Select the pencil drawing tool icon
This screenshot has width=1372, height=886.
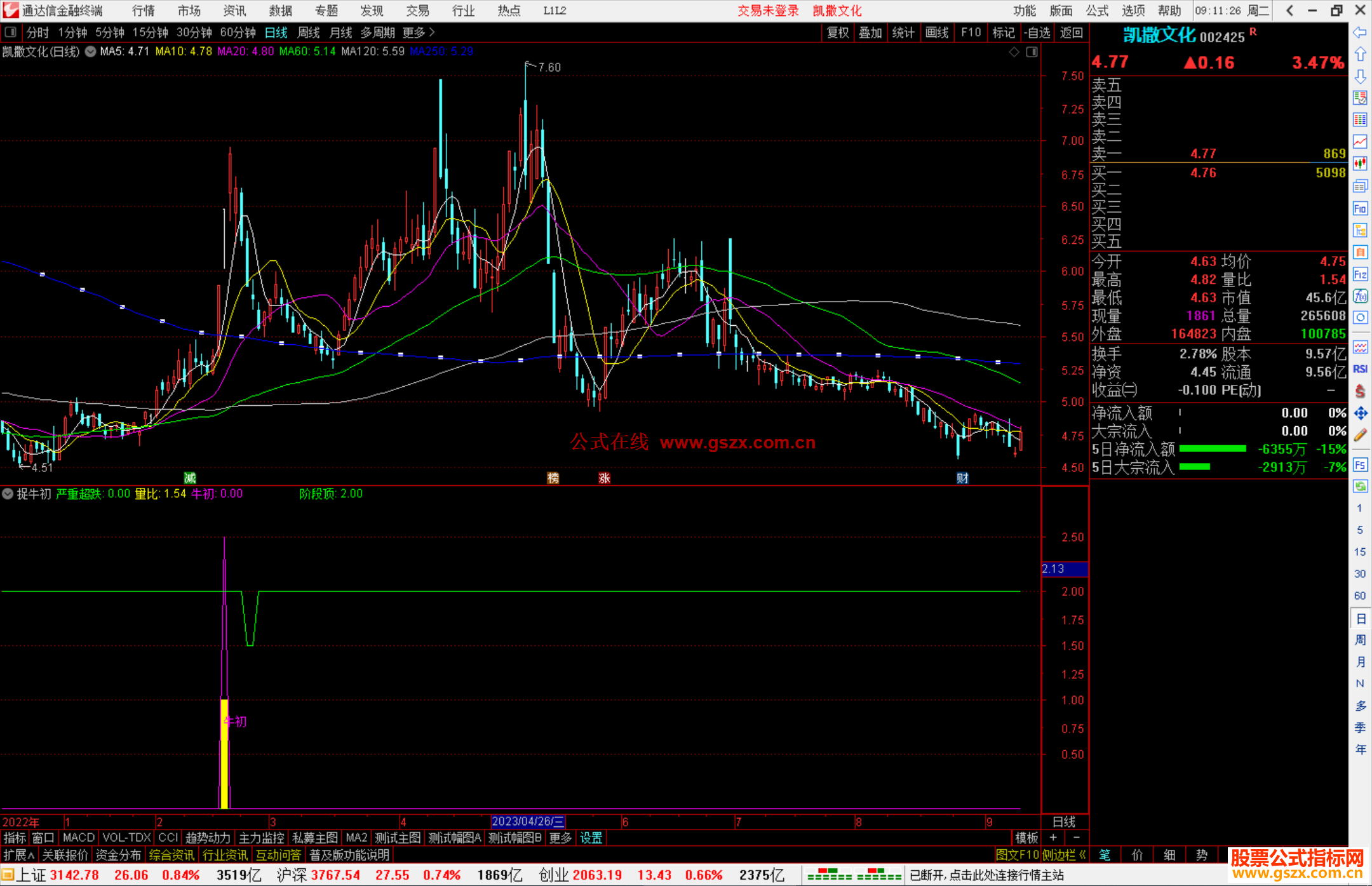pyautogui.click(x=1360, y=435)
